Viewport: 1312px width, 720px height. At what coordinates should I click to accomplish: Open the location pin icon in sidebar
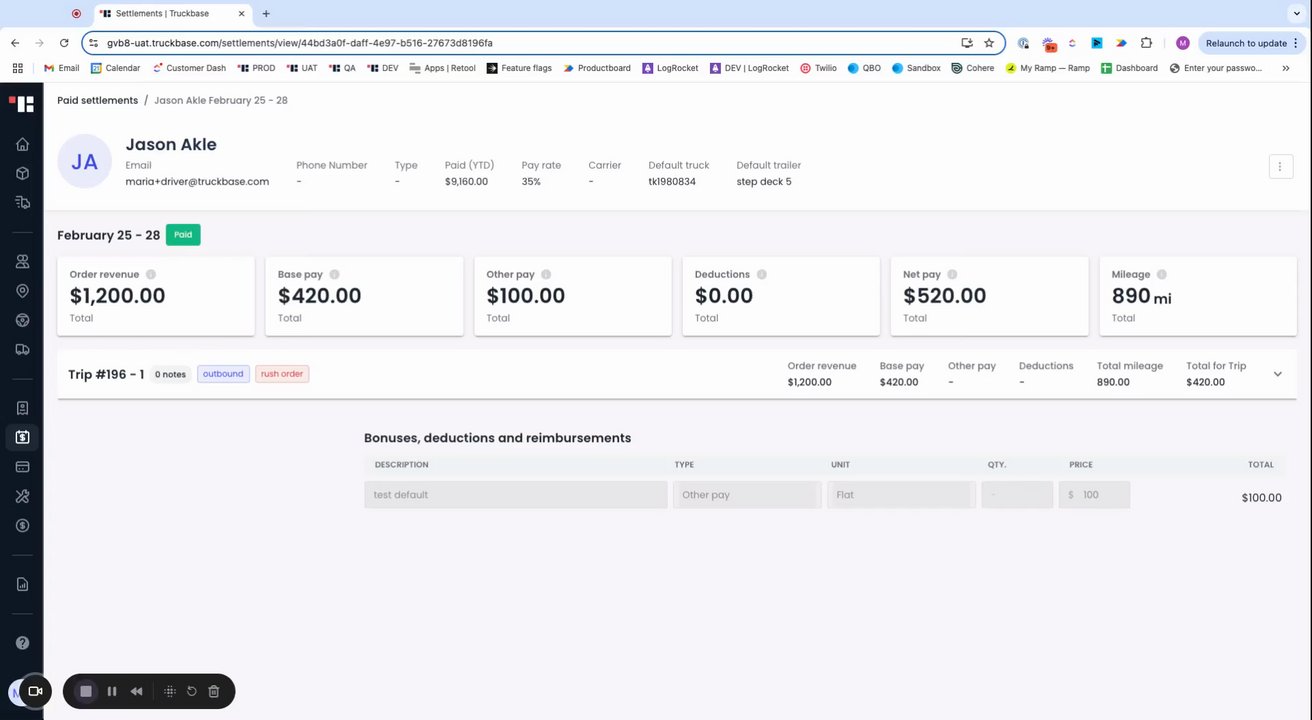point(22,291)
